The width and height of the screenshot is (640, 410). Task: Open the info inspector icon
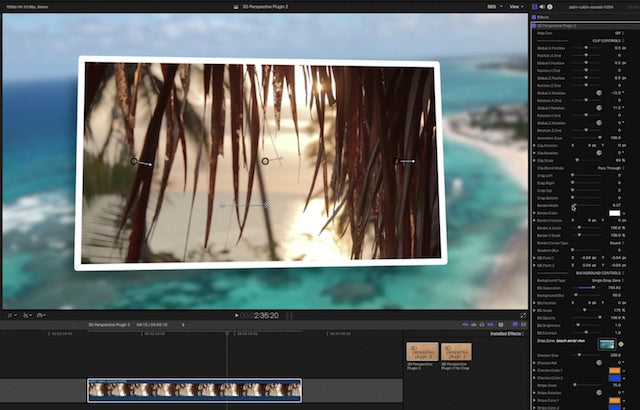551,6
